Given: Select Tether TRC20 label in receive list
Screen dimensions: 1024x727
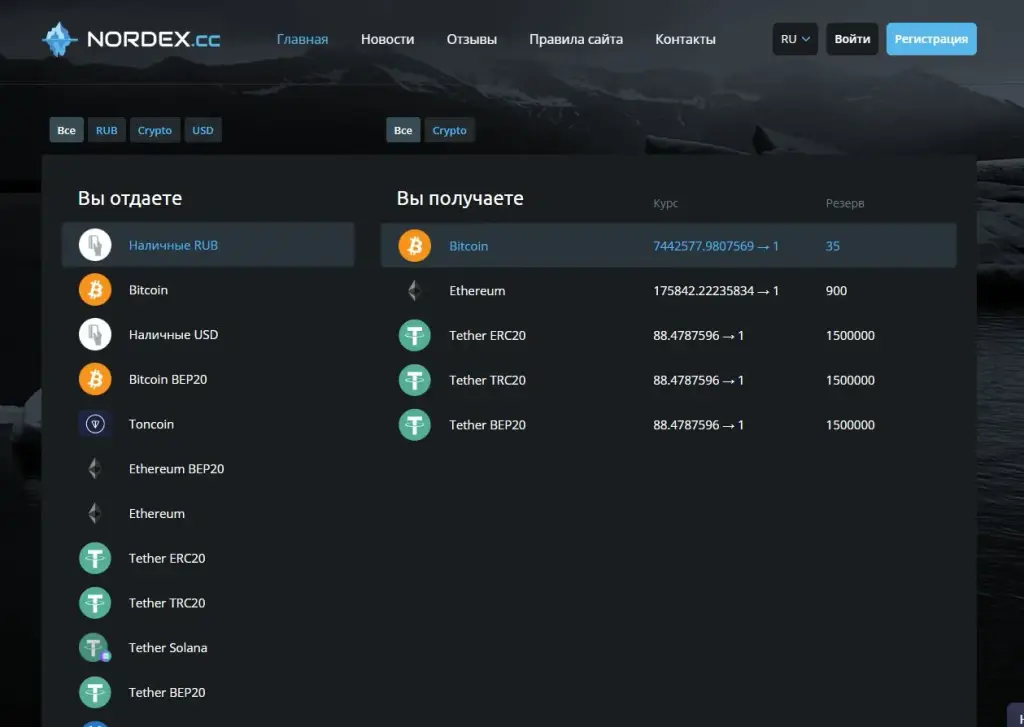Looking at the screenshot, I should [487, 380].
